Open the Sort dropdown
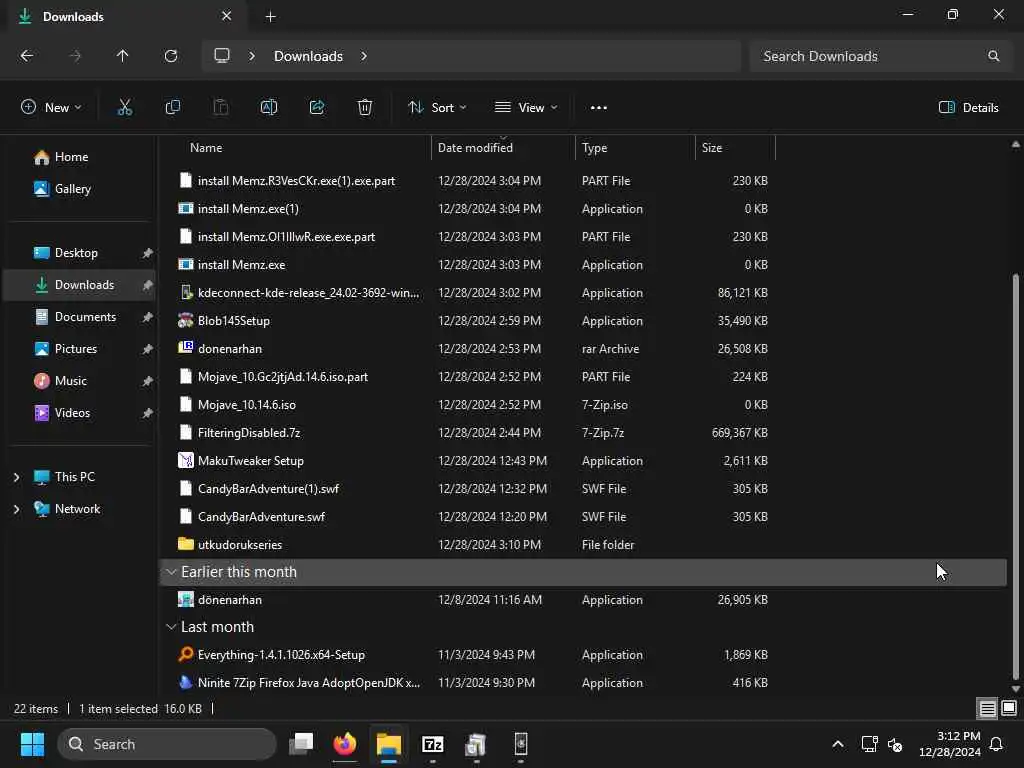Viewport: 1024px width, 768px height. 437,108
